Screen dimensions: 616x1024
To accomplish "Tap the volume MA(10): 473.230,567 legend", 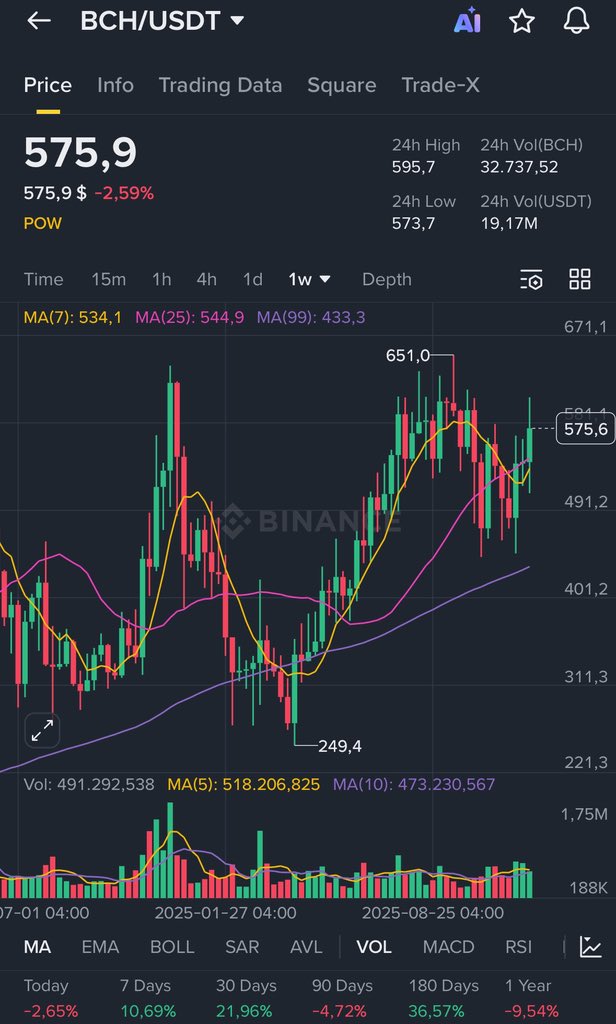I will [414, 784].
